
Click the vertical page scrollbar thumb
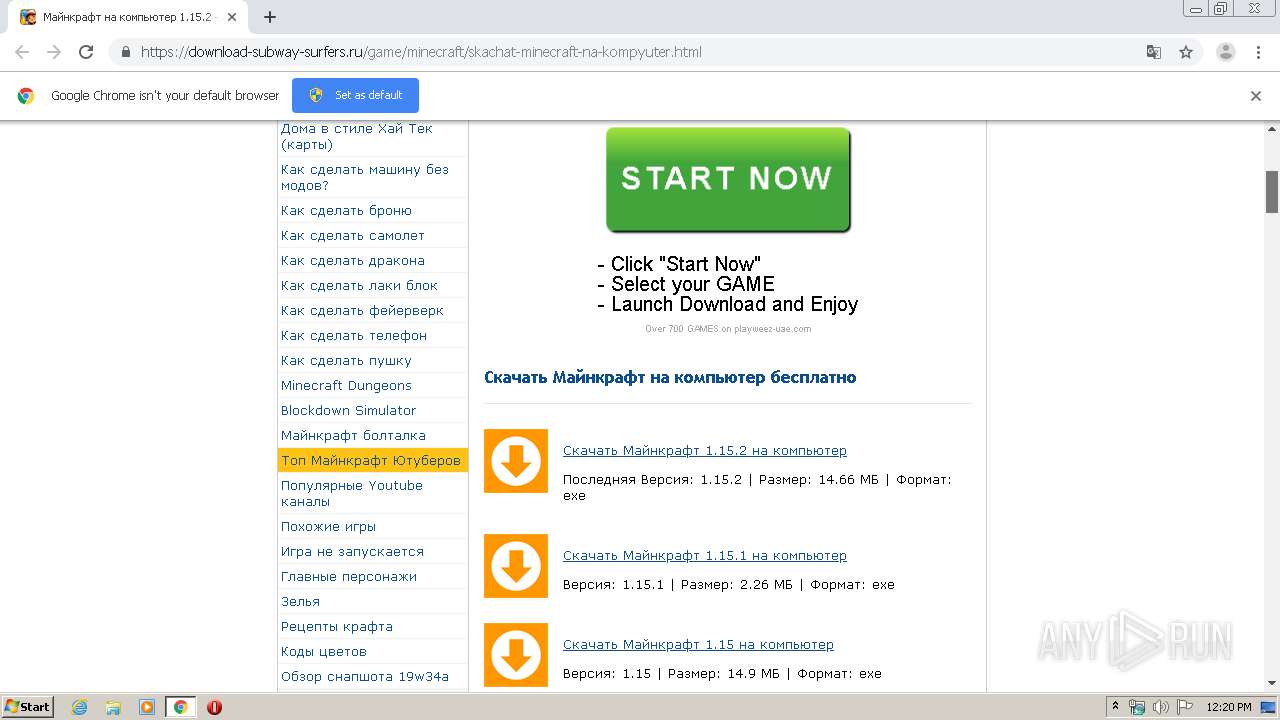(x=1272, y=191)
